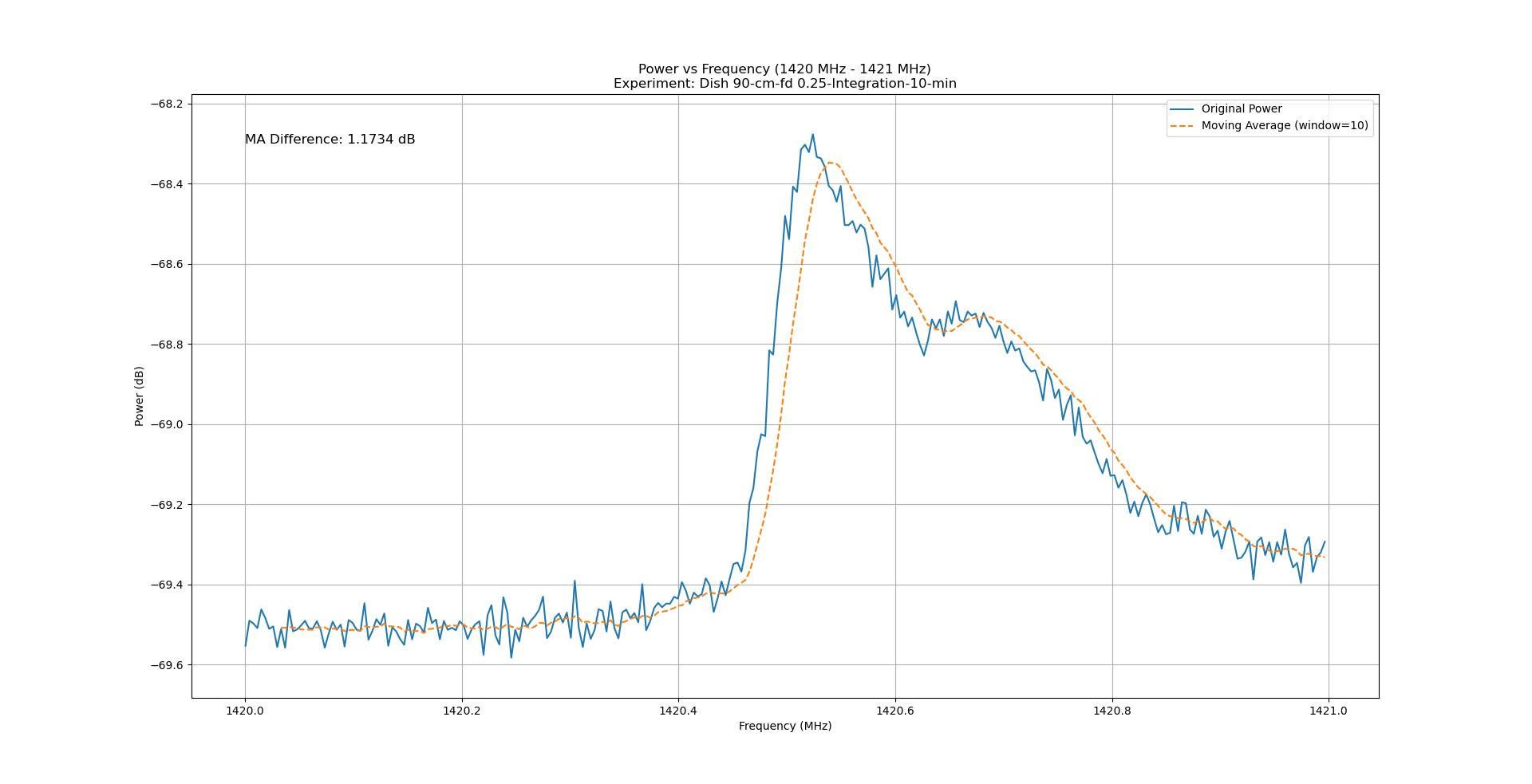Click the 'Frequency (MHz)' x-axis label

coord(785,726)
